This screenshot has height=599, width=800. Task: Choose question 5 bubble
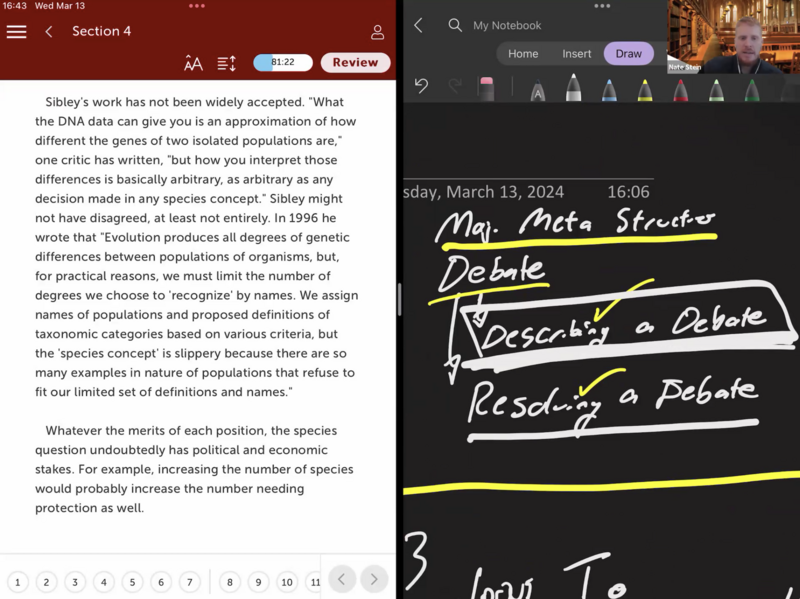pyautogui.click(x=132, y=582)
